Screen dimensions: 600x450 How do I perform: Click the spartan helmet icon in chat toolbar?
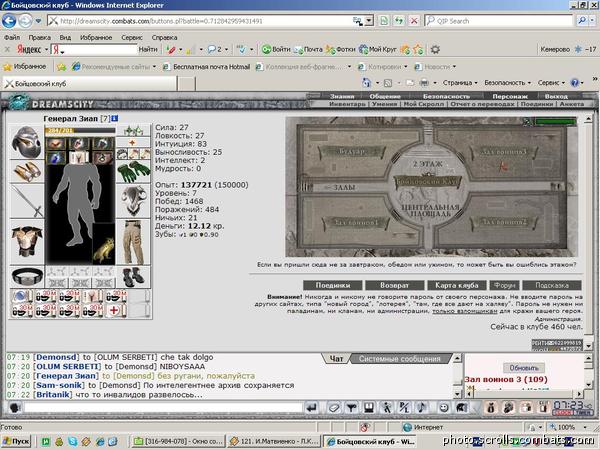461,408
